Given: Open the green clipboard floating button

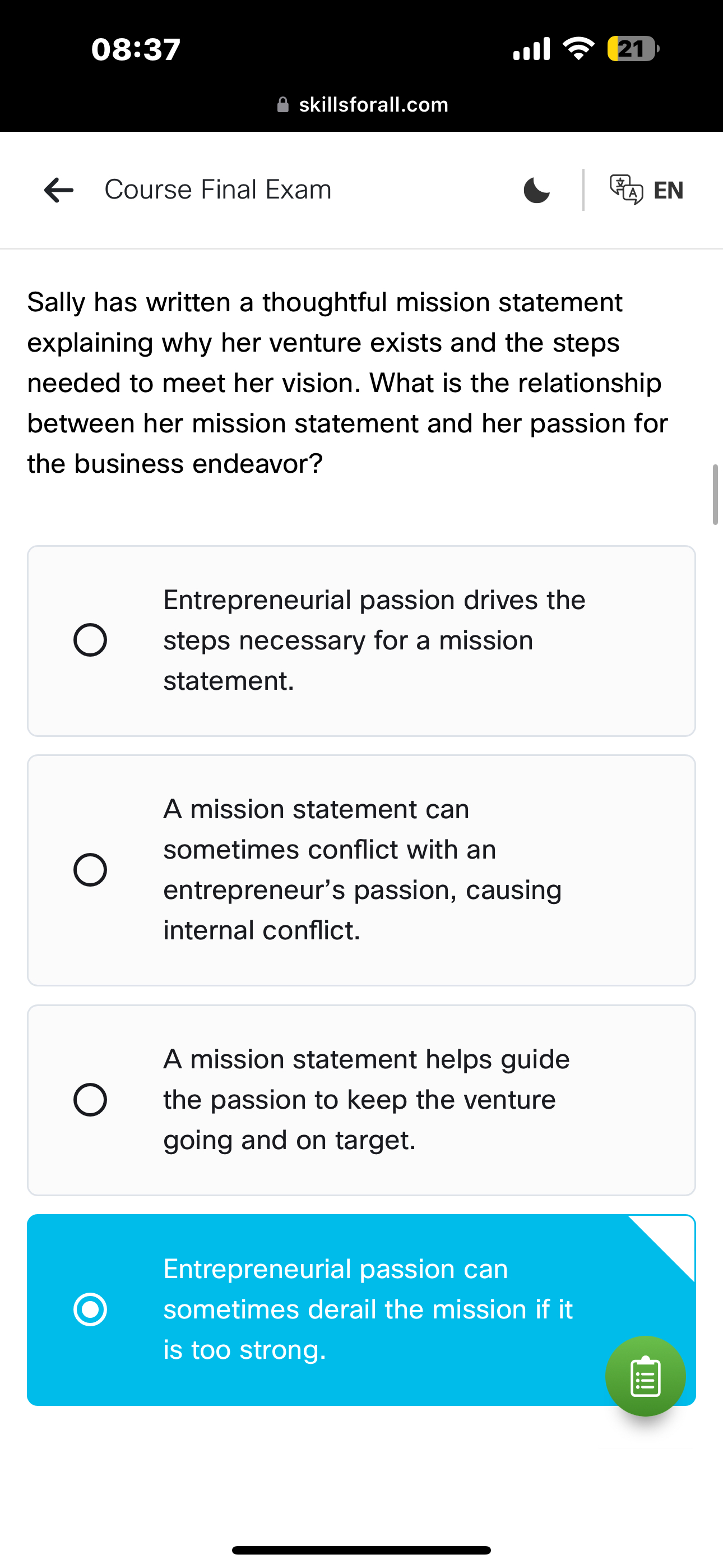Looking at the screenshot, I should point(645,1377).
